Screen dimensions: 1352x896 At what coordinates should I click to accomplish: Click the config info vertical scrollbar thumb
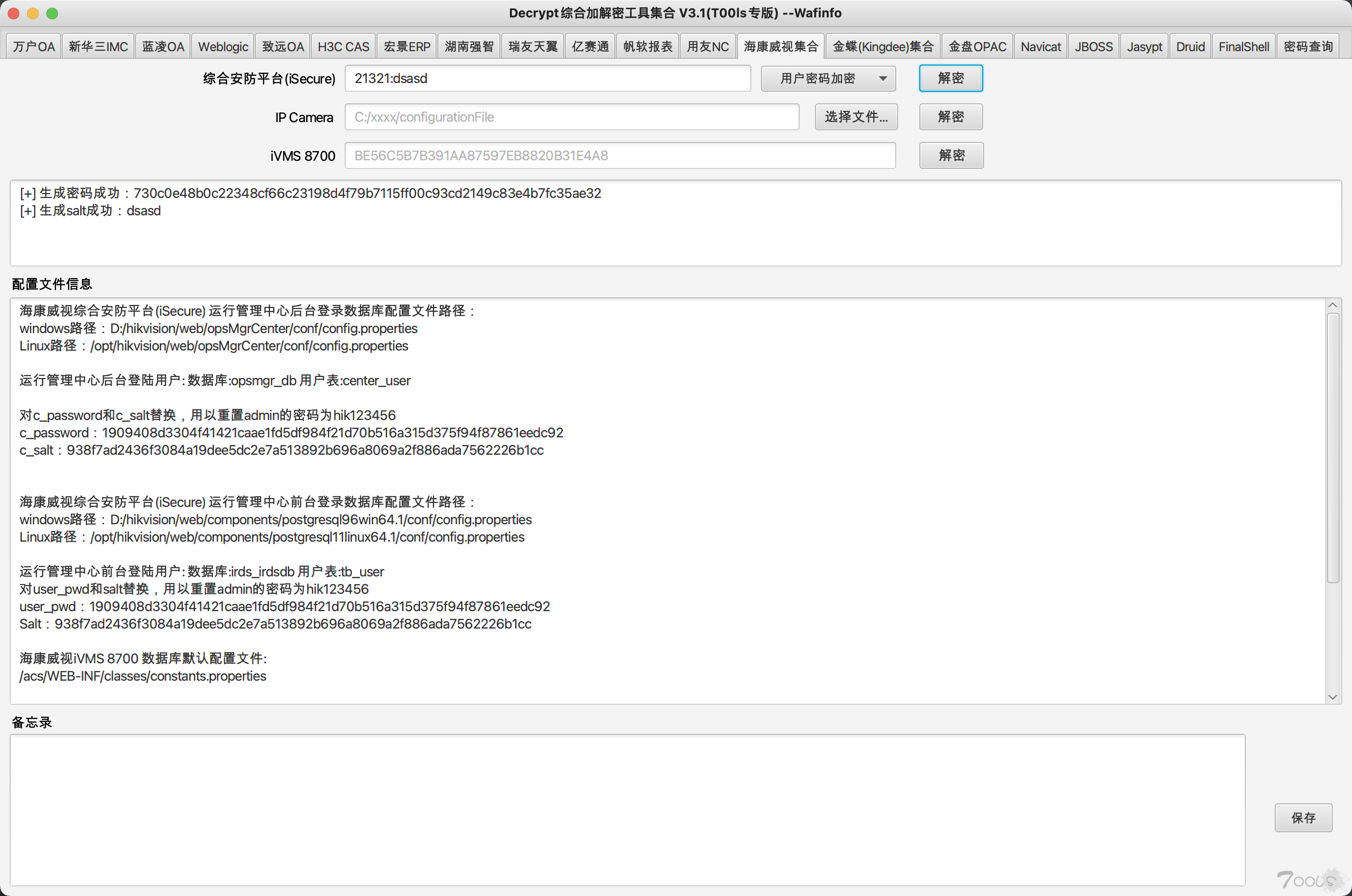coord(1333,448)
